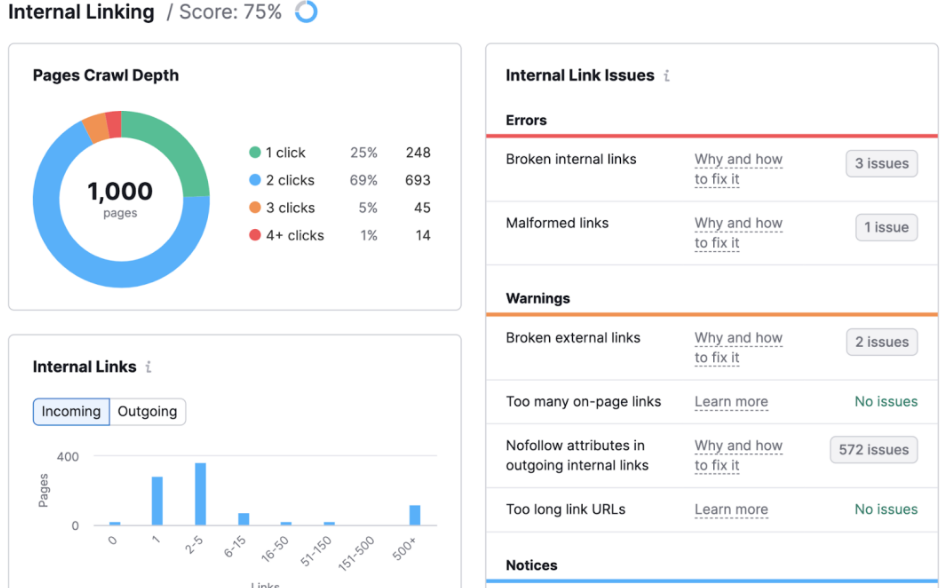This screenshot has width=947, height=588.
Task: Click the 'Warnings' section heading
Action: click(538, 299)
